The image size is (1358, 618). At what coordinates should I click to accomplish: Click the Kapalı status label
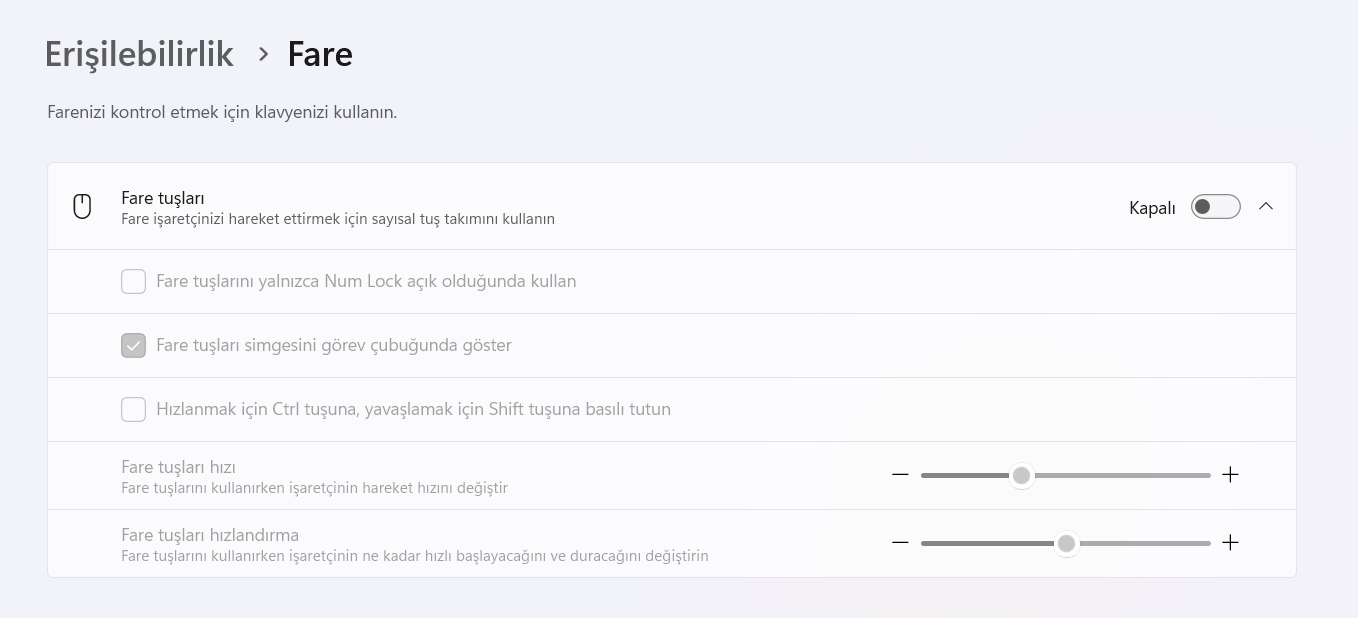[1152, 208]
